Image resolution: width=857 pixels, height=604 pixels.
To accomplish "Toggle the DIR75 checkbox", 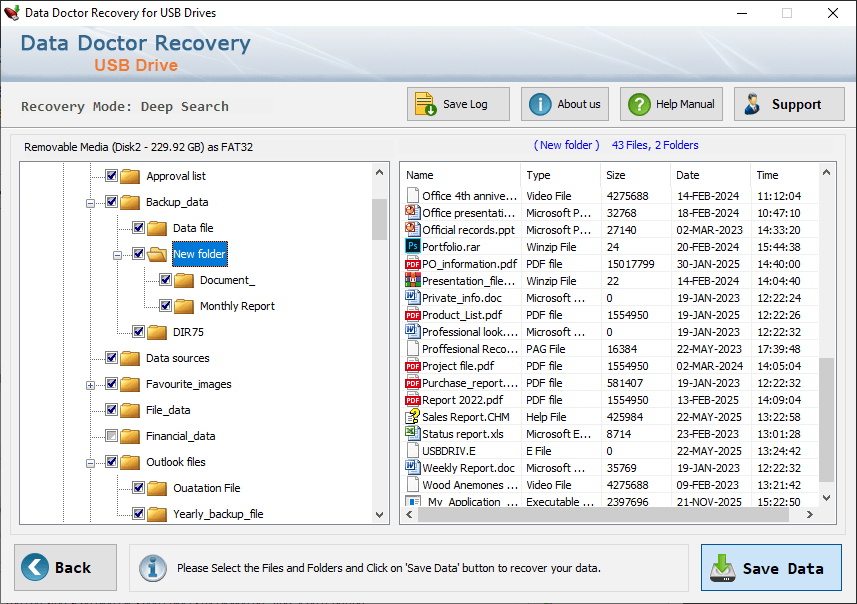I will [x=138, y=331].
